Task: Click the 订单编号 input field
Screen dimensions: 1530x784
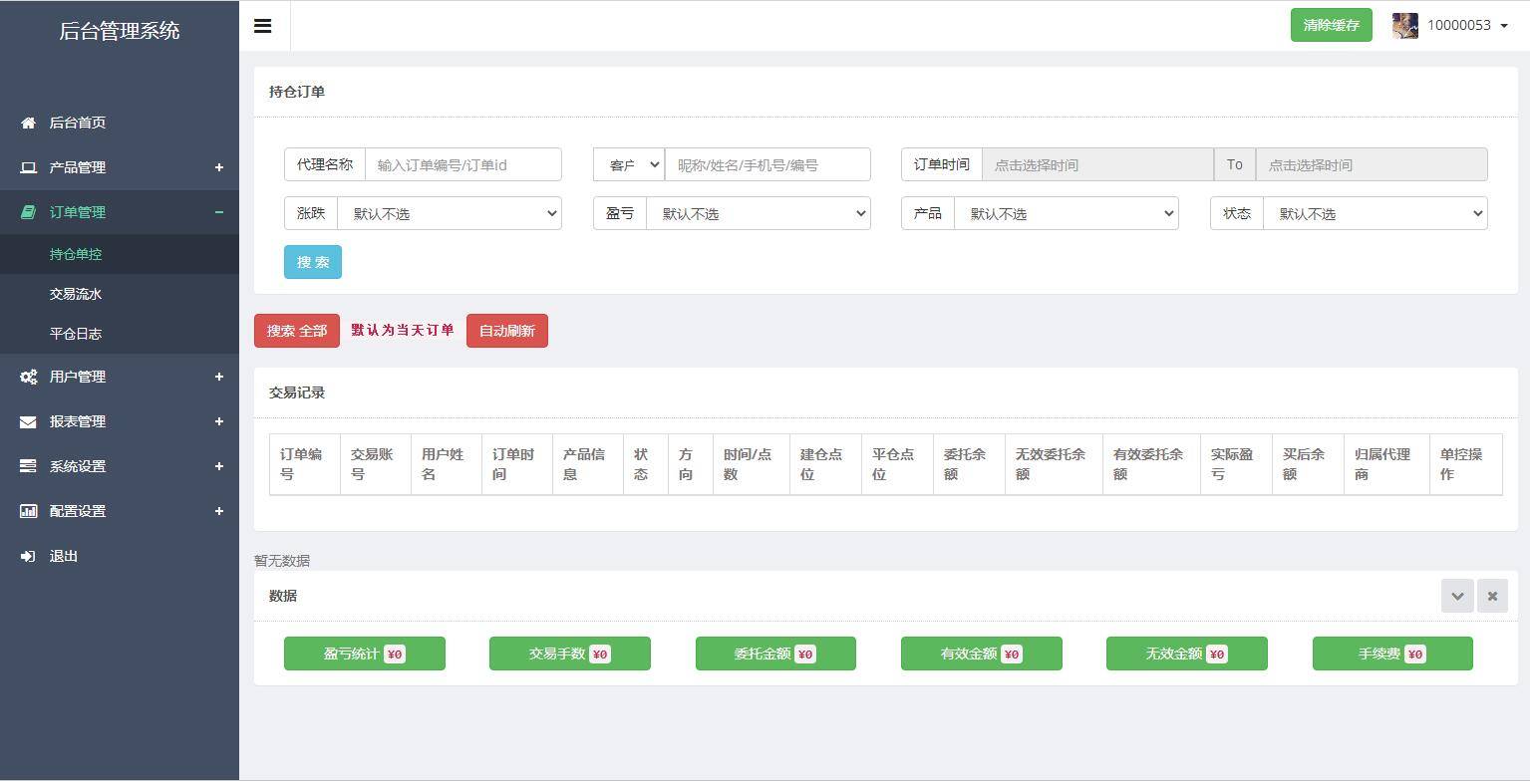Action: pyautogui.click(x=462, y=164)
